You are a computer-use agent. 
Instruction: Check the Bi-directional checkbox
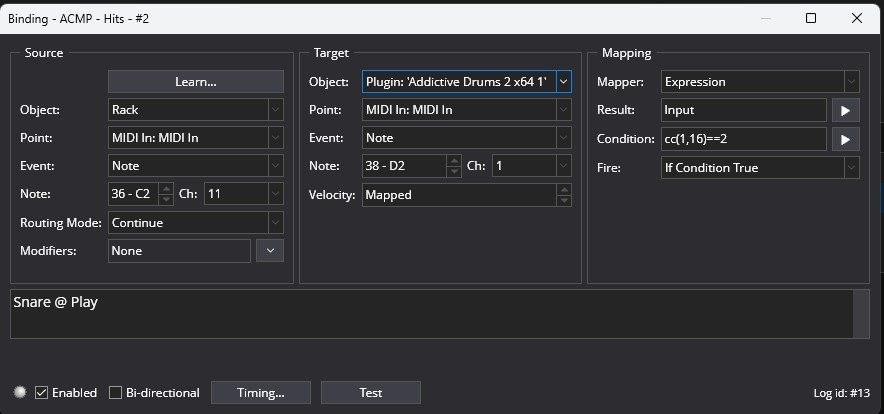(115, 393)
